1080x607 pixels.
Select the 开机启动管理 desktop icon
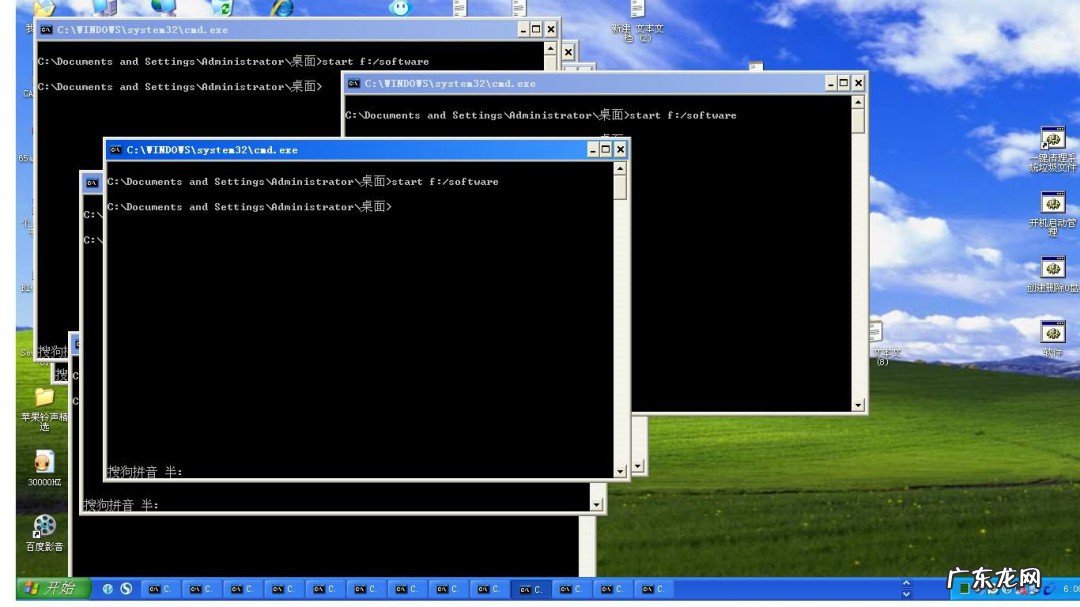click(1052, 203)
